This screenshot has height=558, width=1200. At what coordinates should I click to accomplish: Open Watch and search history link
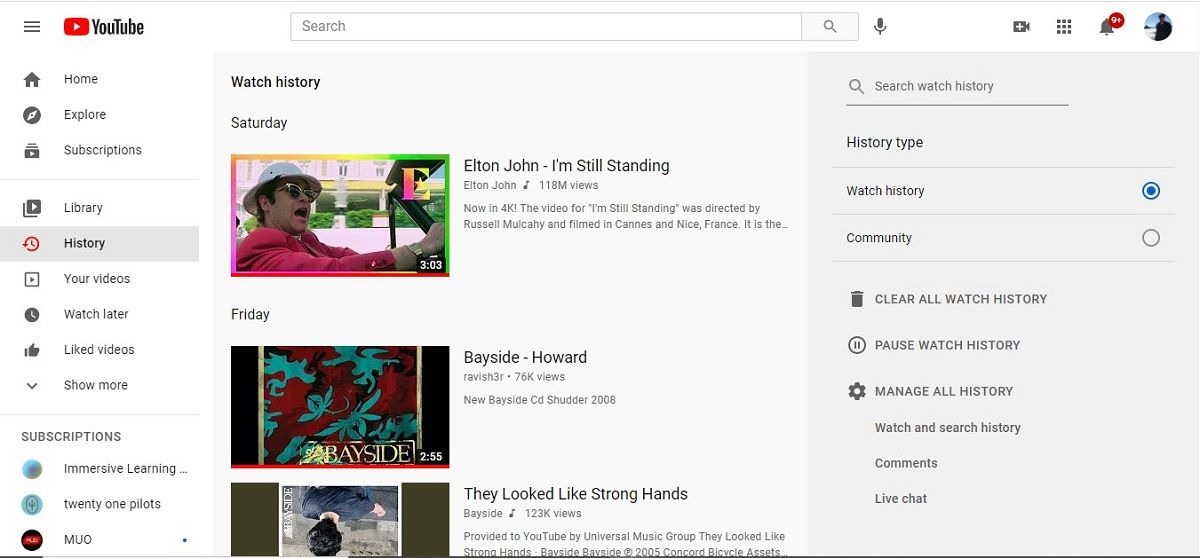[948, 428]
